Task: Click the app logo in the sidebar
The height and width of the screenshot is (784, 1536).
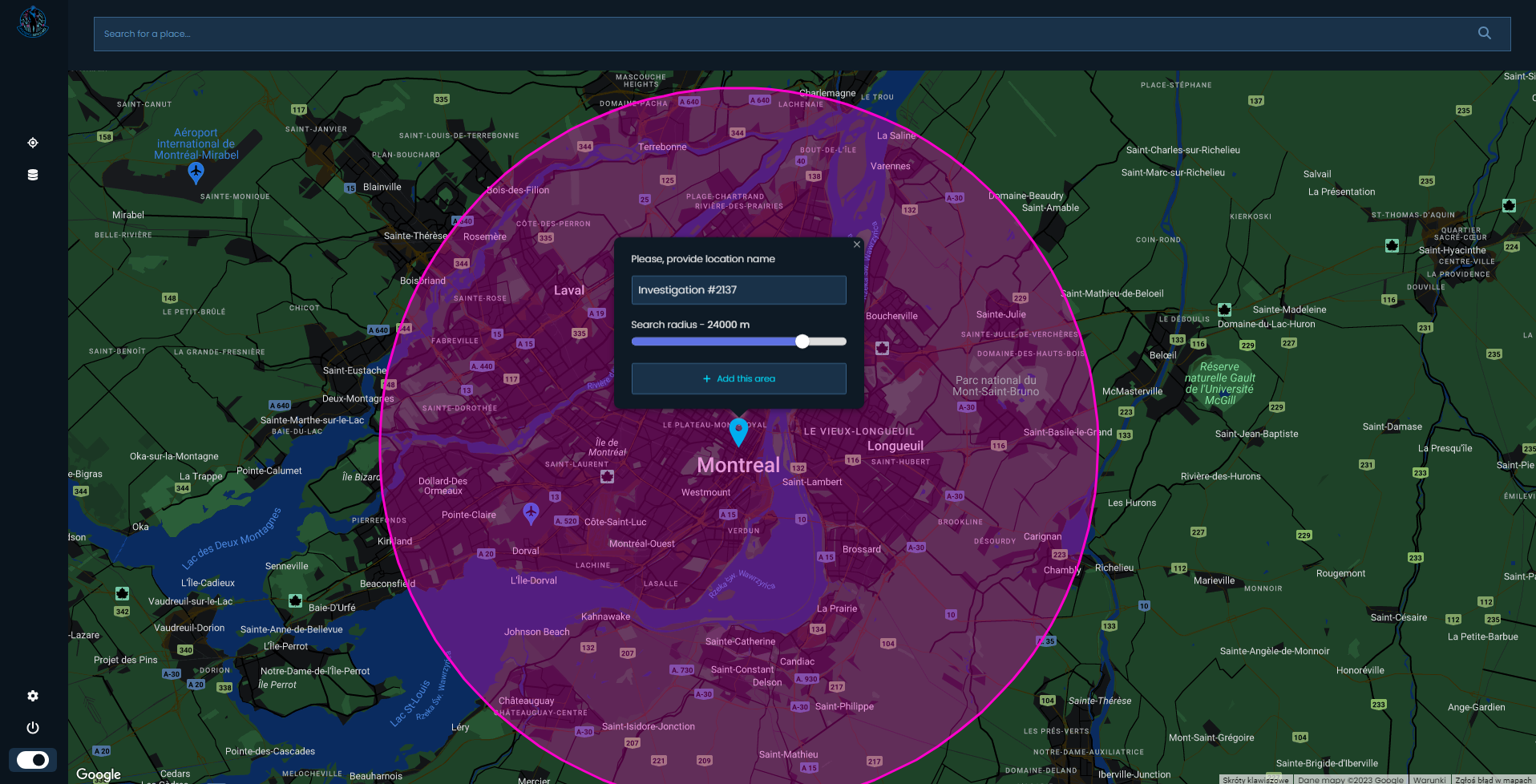Action: 33,22
